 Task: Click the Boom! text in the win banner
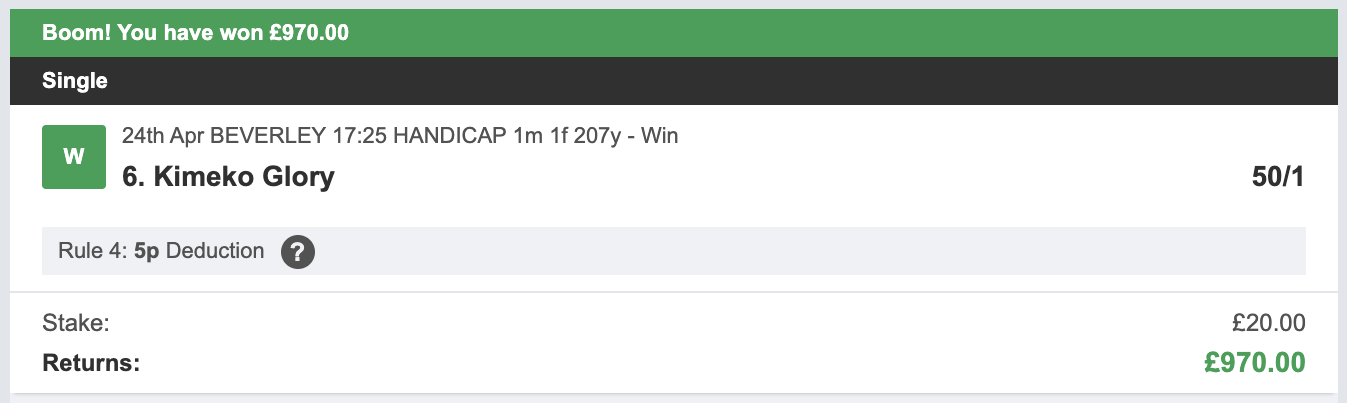click(x=76, y=33)
